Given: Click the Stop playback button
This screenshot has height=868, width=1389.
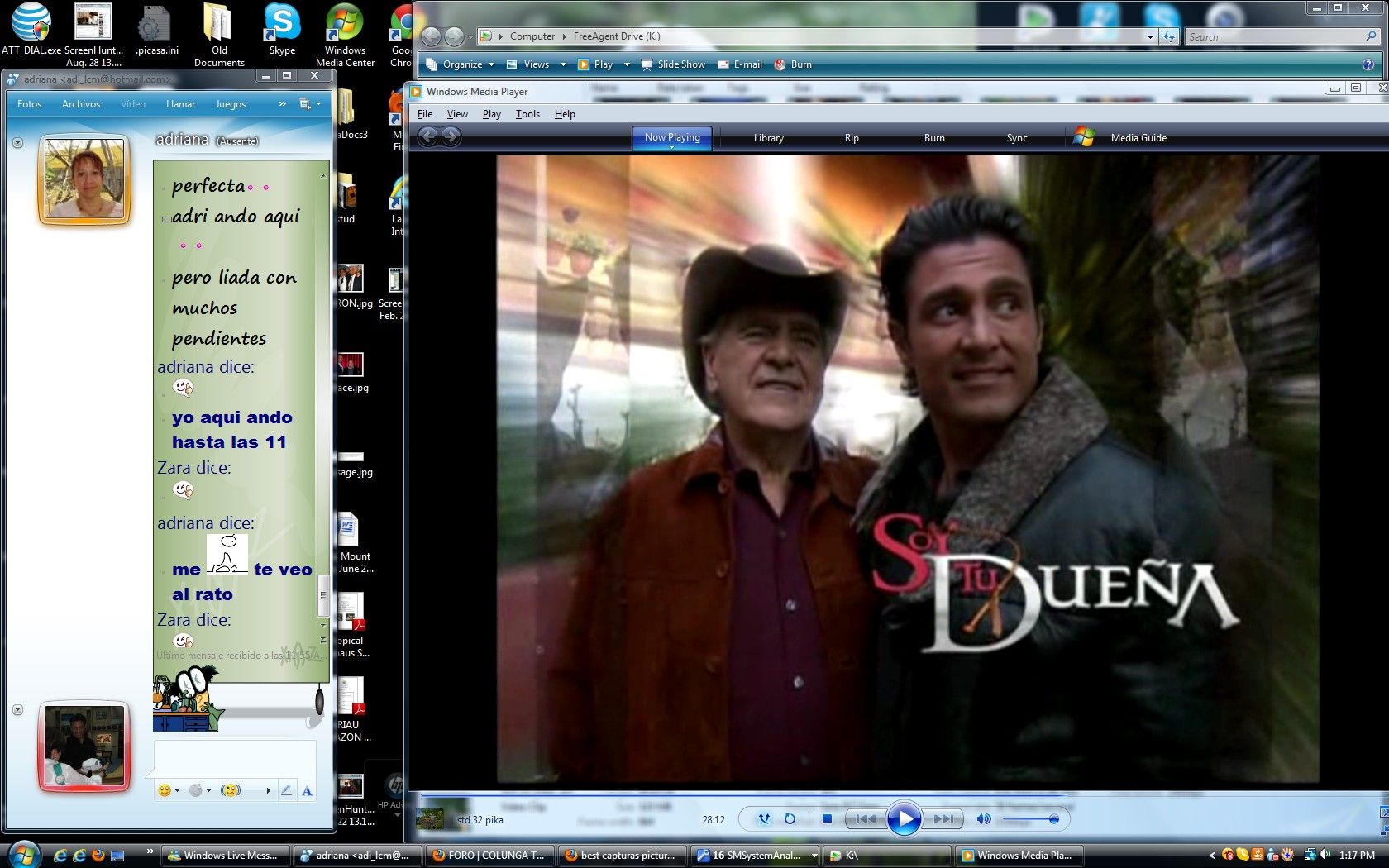Looking at the screenshot, I should [827, 819].
